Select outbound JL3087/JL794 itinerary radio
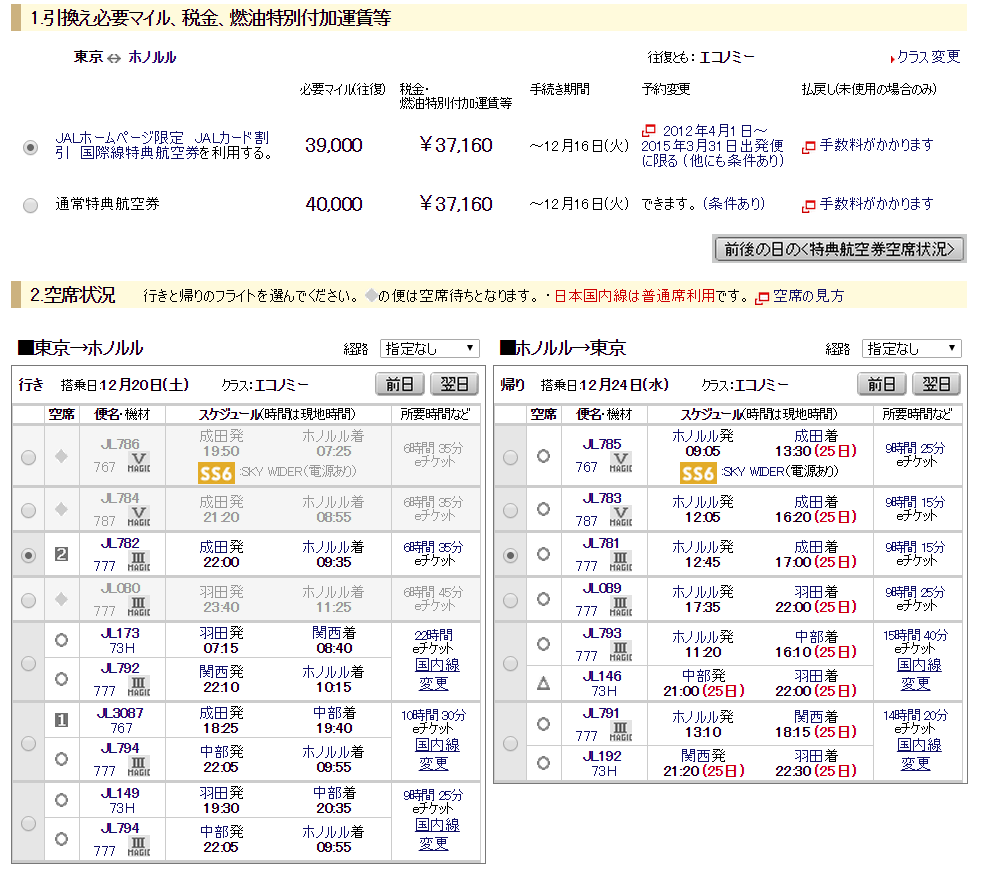The height and width of the screenshot is (873, 981). coord(28,743)
